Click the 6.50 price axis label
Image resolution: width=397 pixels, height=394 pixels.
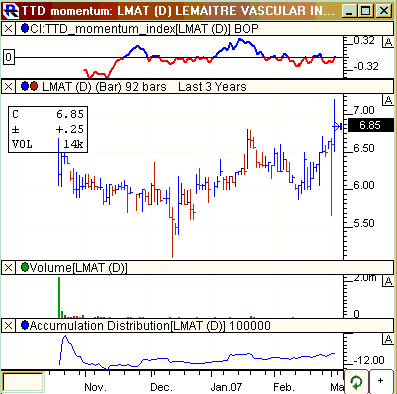coord(364,148)
